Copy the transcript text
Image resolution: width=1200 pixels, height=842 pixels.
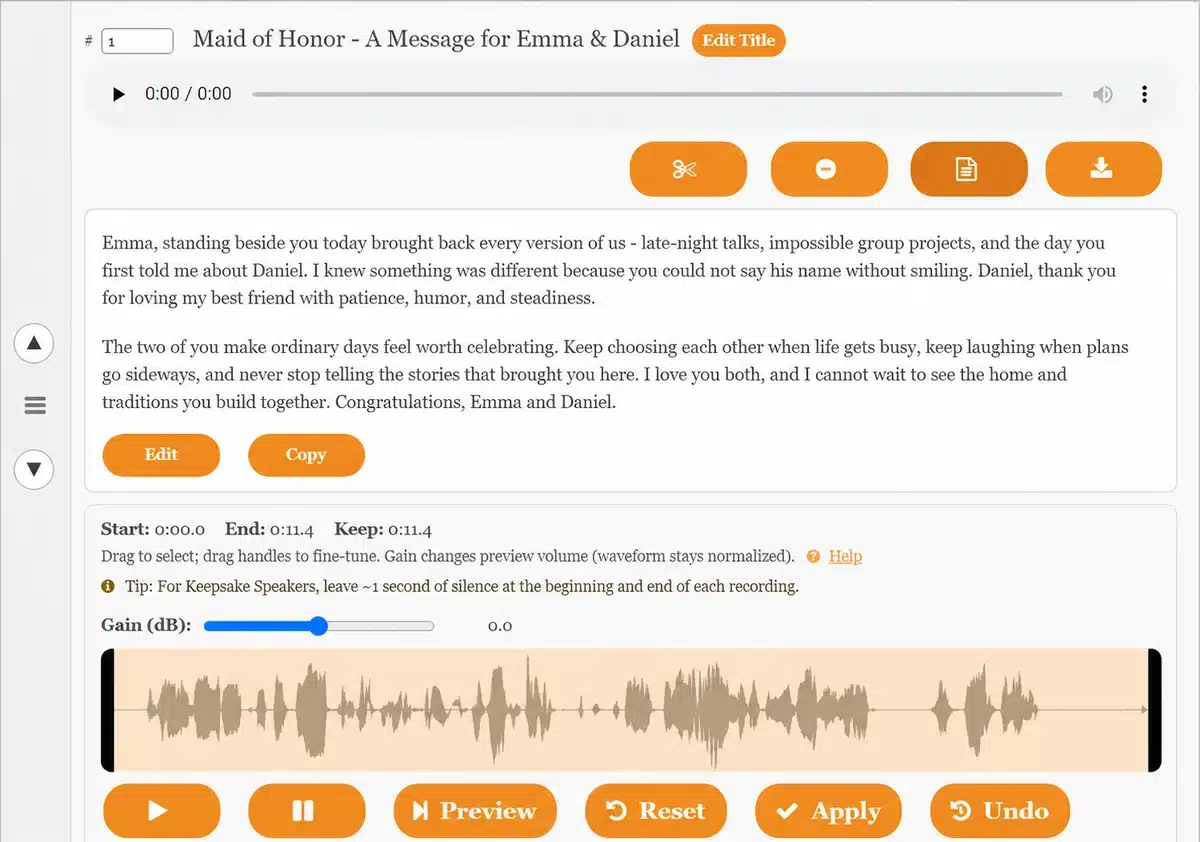coord(306,455)
